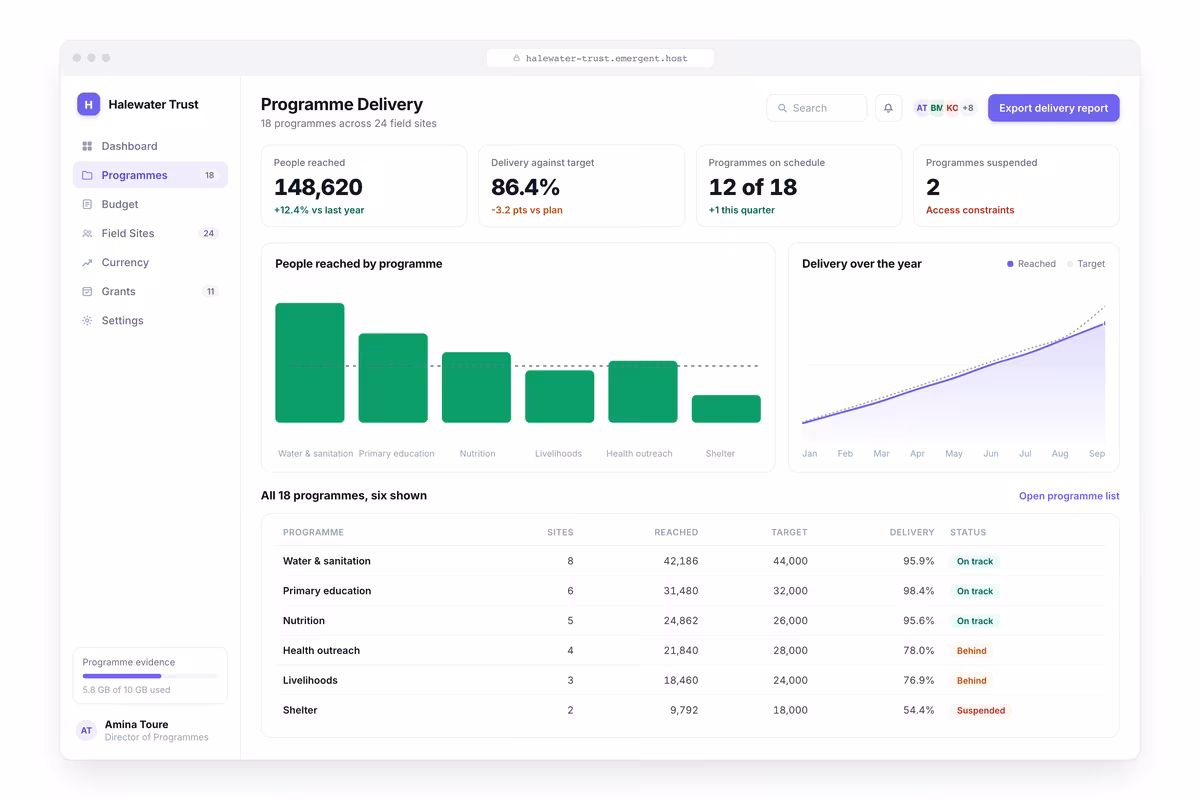Click the Settings gear icon

[x=87, y=320]
